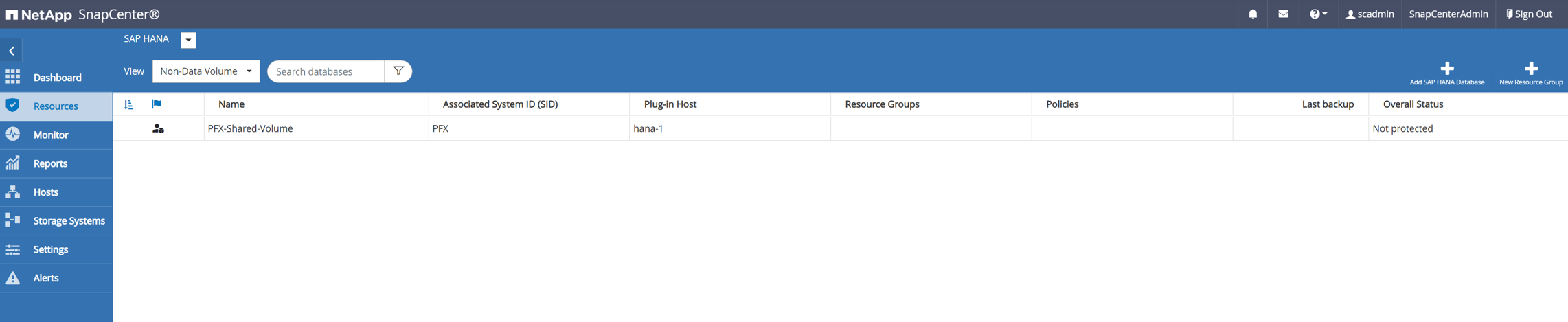Viewport: 1568px width, 322px height.
Task: Open the messages envelope icon
Action: pyautogui.click(x=1283, y=14)
